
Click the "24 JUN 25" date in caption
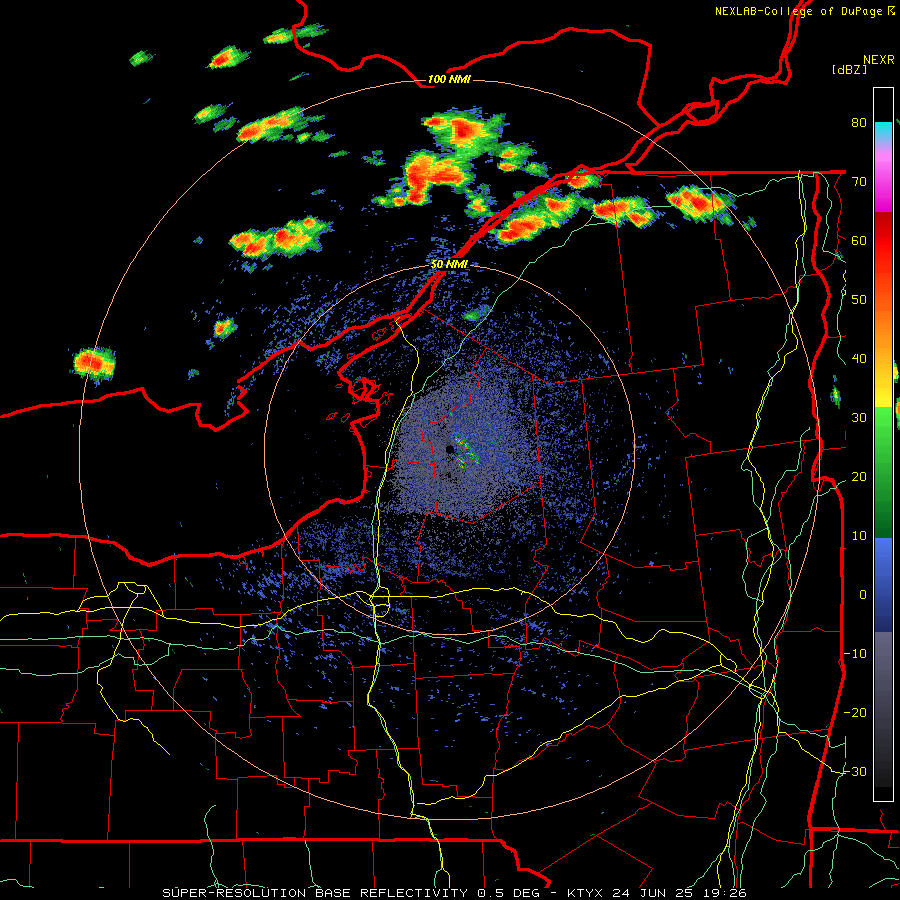click(x=653, y=893)
